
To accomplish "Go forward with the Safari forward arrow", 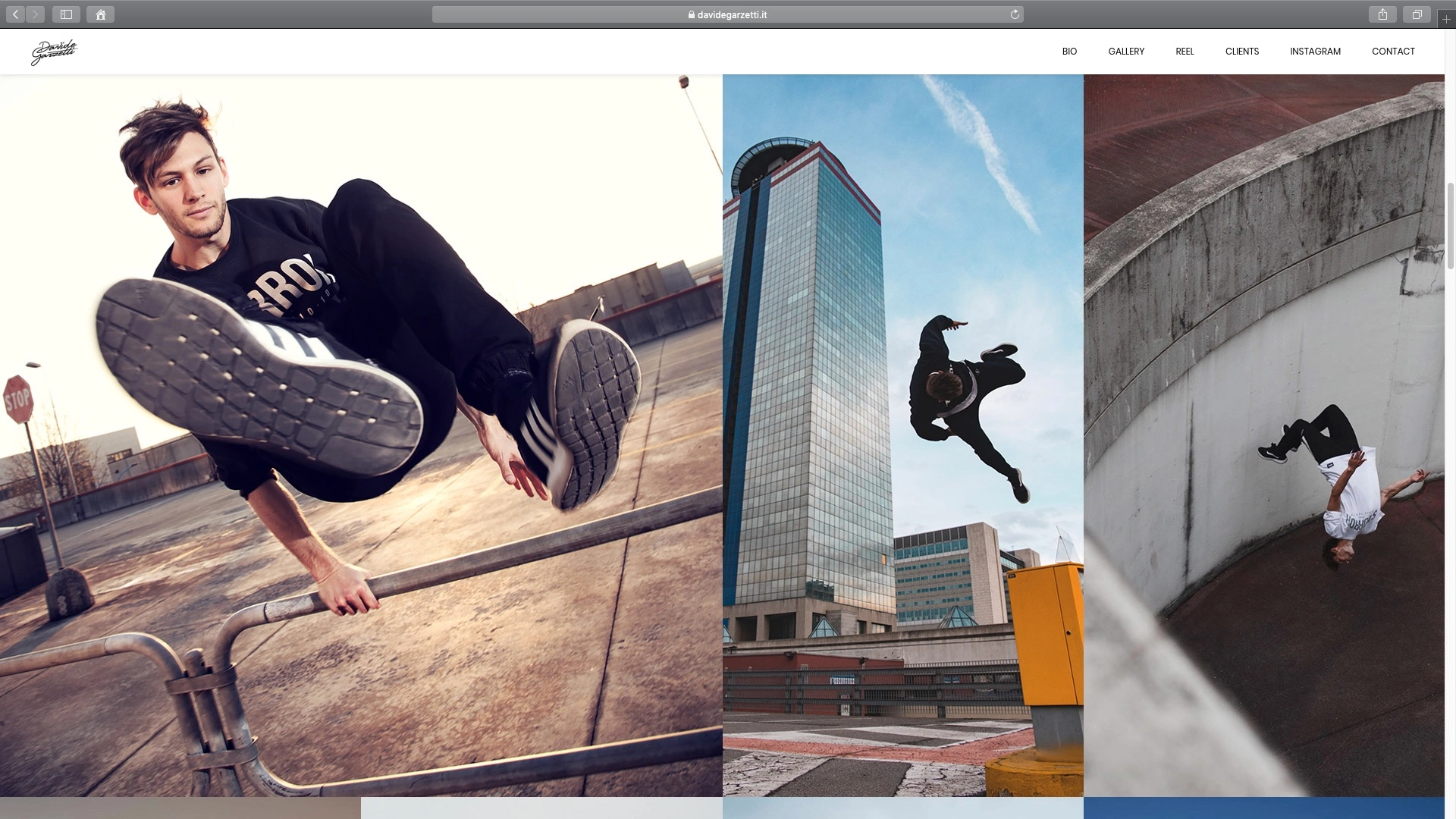I will [x=35, y=14].
